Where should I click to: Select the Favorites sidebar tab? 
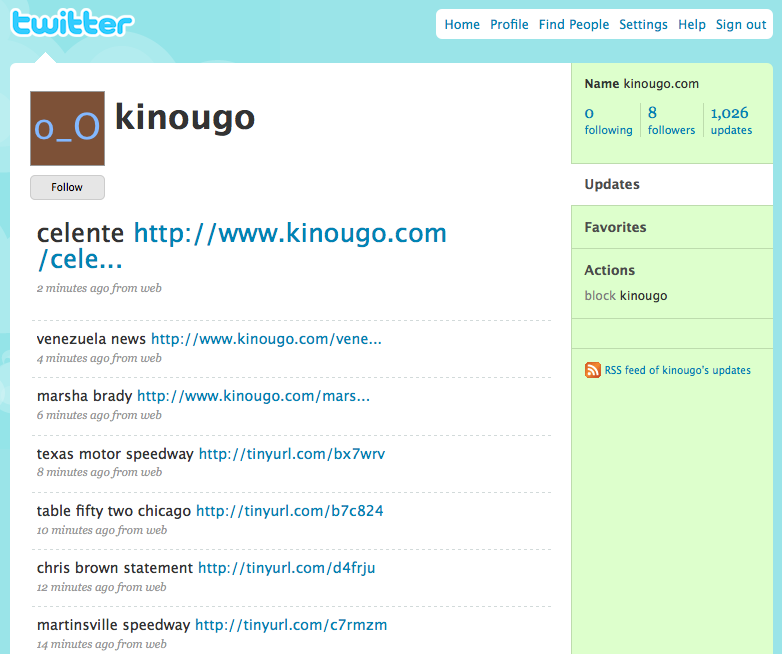pos(672,227)
